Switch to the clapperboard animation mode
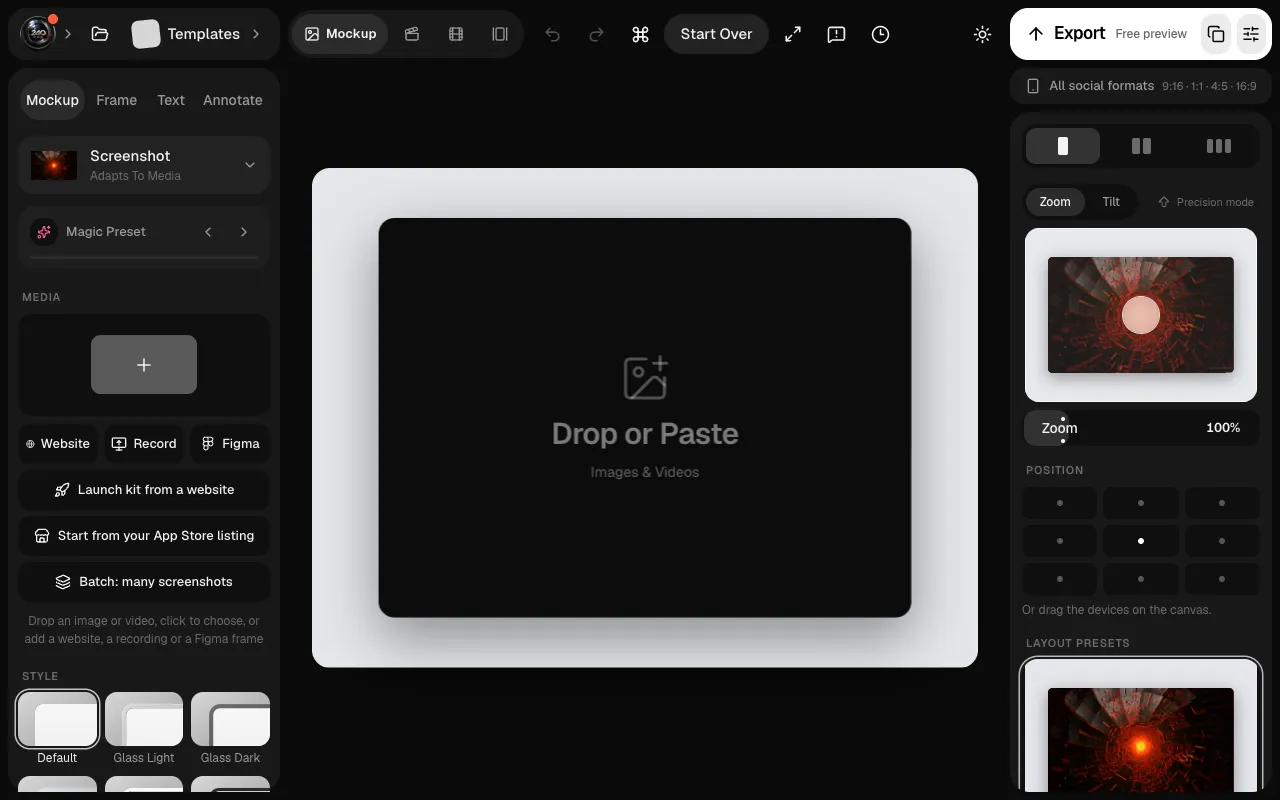The width and height of the screenshot is (1280, 800). coord(412,34)
